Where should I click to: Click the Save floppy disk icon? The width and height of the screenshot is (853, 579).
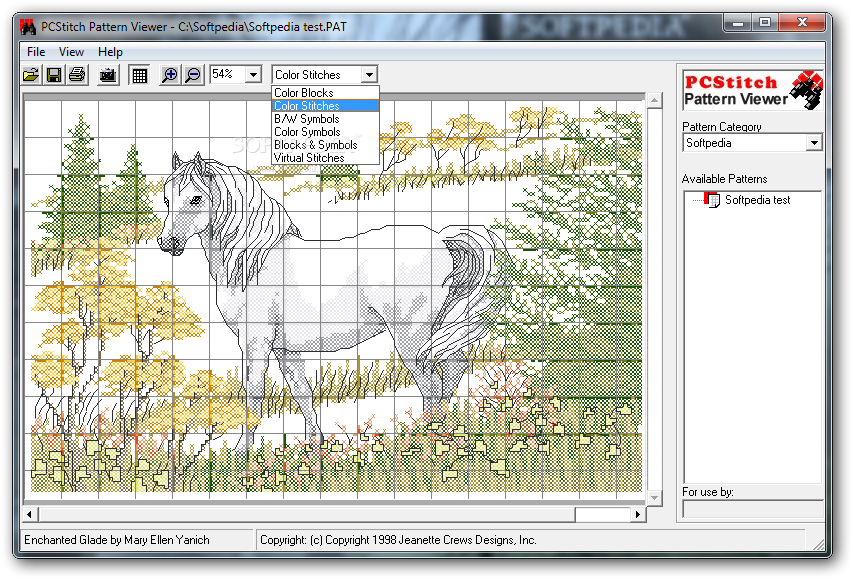54,75
